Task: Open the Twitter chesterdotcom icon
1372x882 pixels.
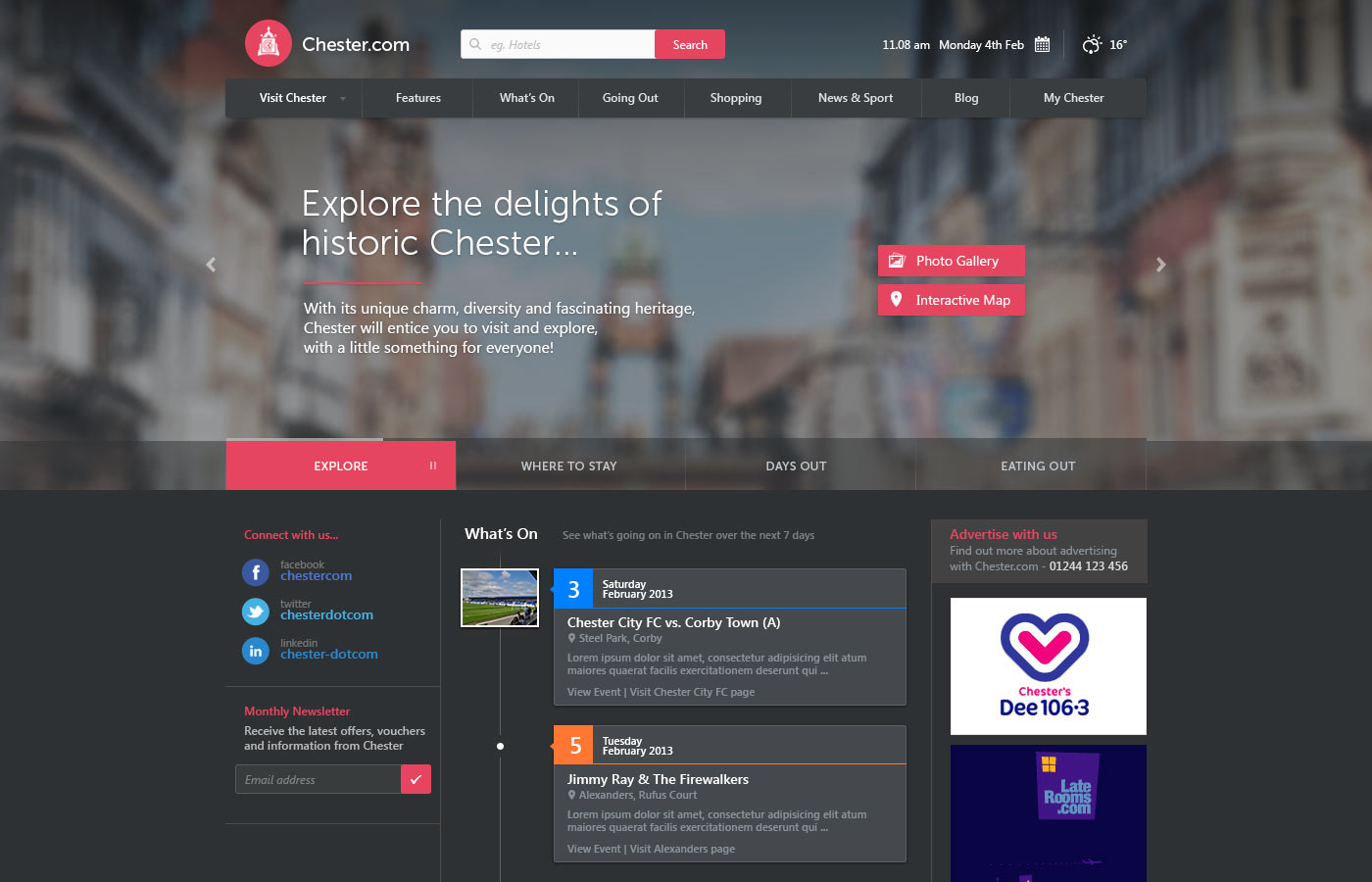Action: [x=256, y=612]
